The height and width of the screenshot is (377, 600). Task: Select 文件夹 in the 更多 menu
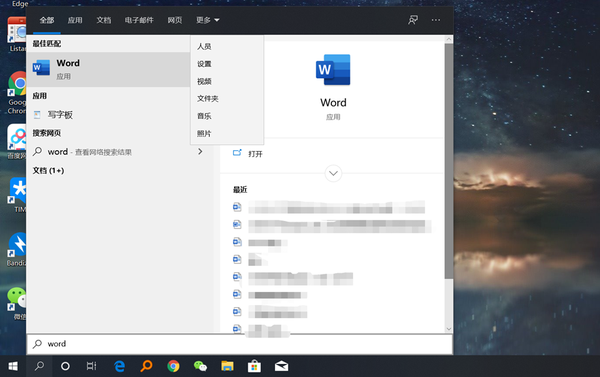pyautogui.click(x=208, y=98)
